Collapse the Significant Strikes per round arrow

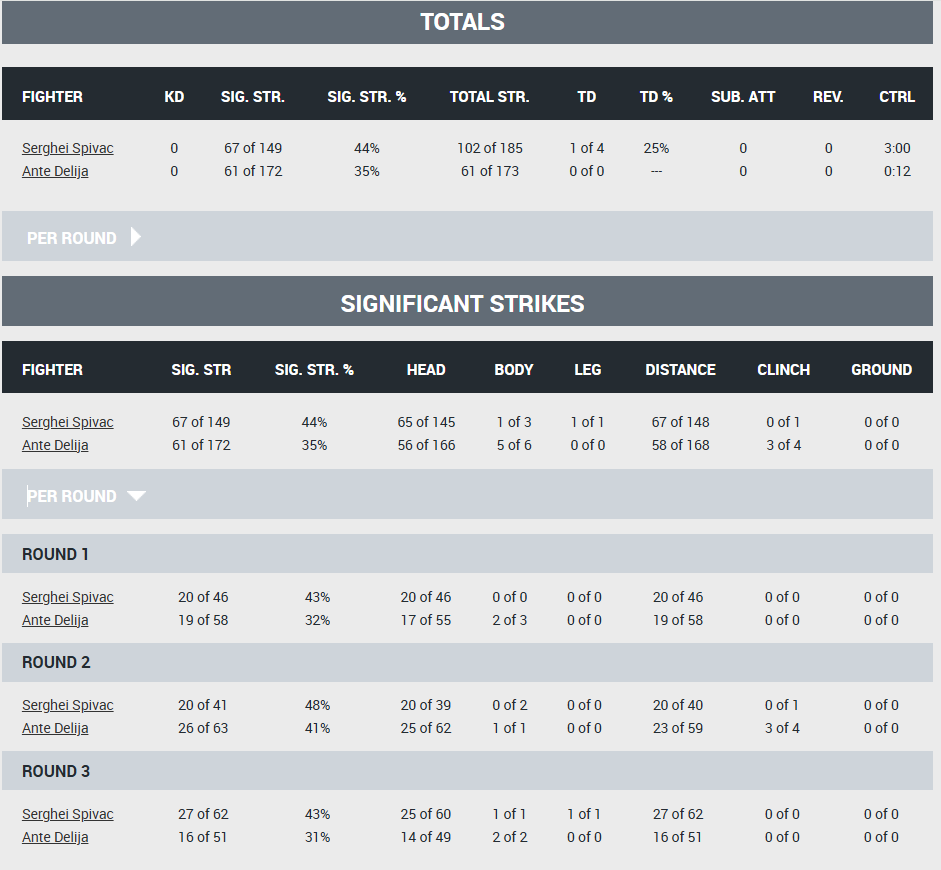point(136,496)
